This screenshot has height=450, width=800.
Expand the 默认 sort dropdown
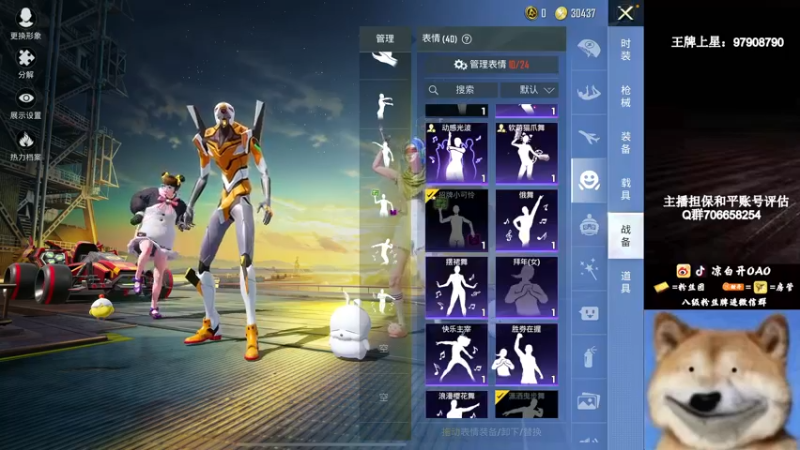(x=530, y=90)
